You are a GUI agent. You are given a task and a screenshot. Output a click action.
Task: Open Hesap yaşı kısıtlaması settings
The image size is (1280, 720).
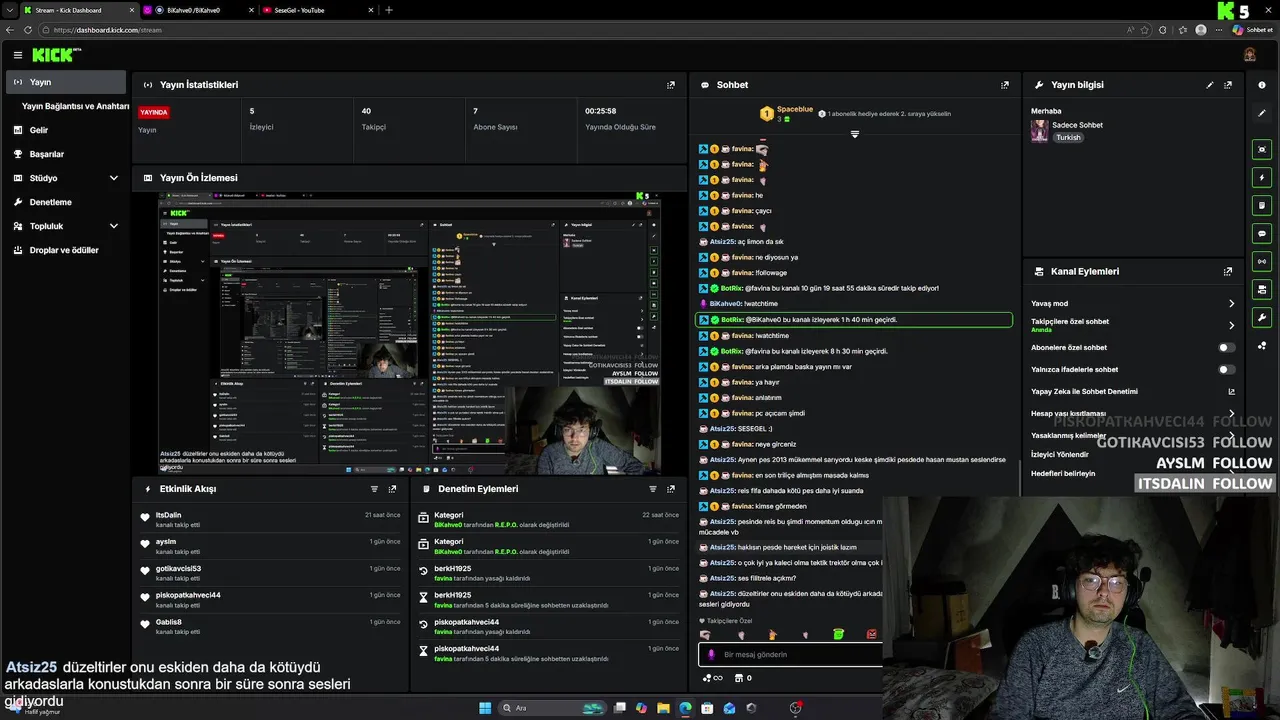click(x=1132, y=413)
